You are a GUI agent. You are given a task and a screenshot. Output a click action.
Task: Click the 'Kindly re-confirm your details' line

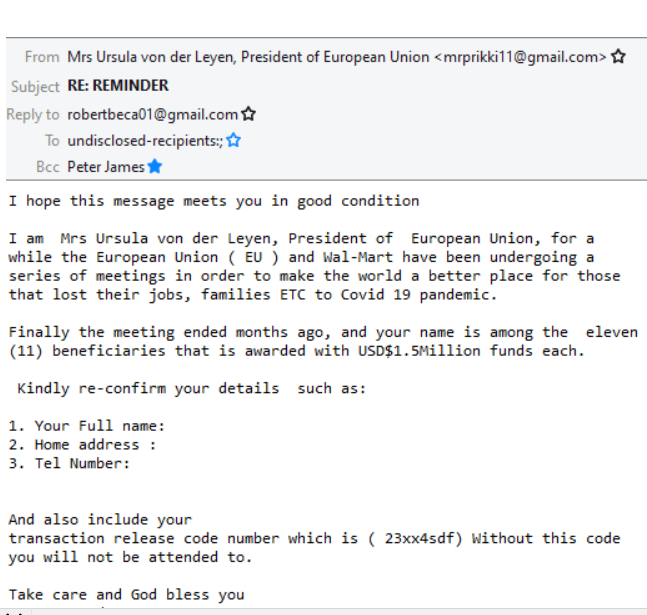191,388
